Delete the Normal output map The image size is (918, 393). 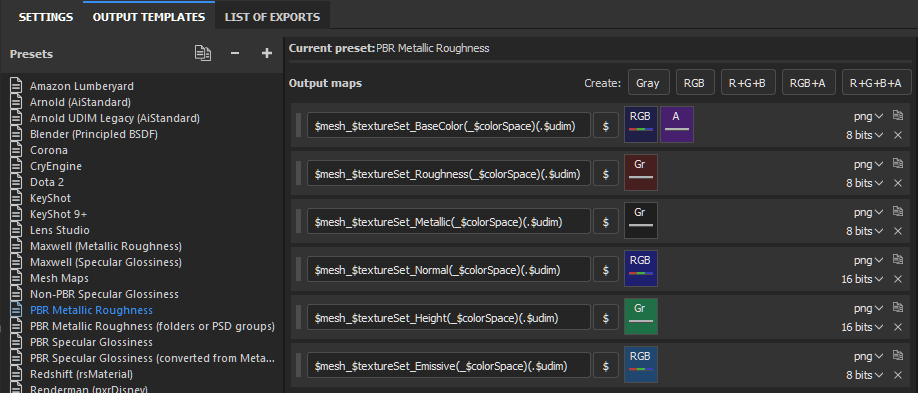point(898,279)
